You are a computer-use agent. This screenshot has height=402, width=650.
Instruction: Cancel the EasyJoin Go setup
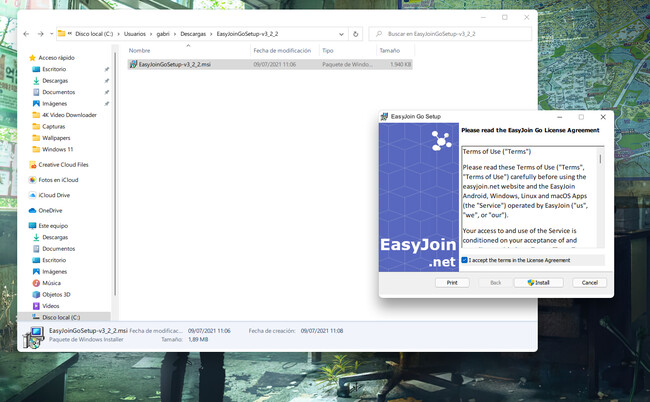click(x=586, y=283)
